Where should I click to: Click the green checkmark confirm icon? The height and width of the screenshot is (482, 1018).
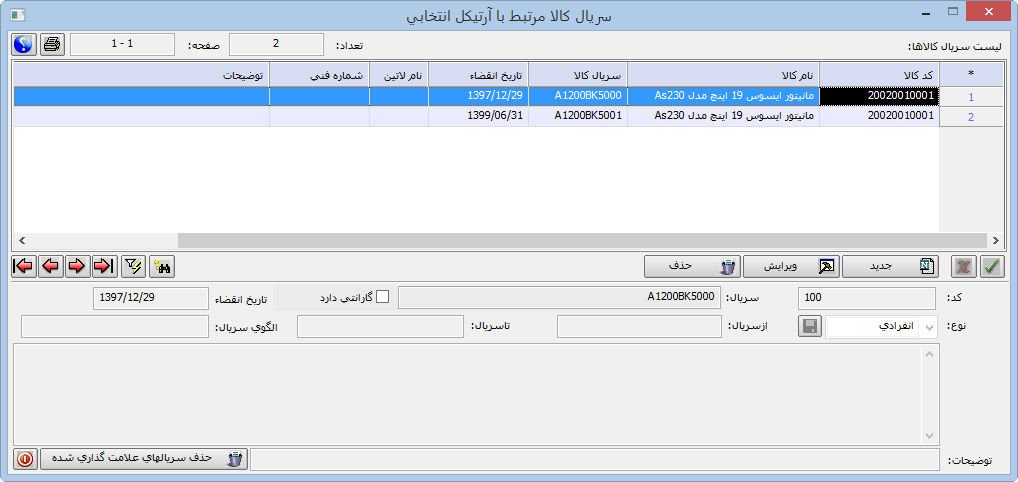coord(991,266)
